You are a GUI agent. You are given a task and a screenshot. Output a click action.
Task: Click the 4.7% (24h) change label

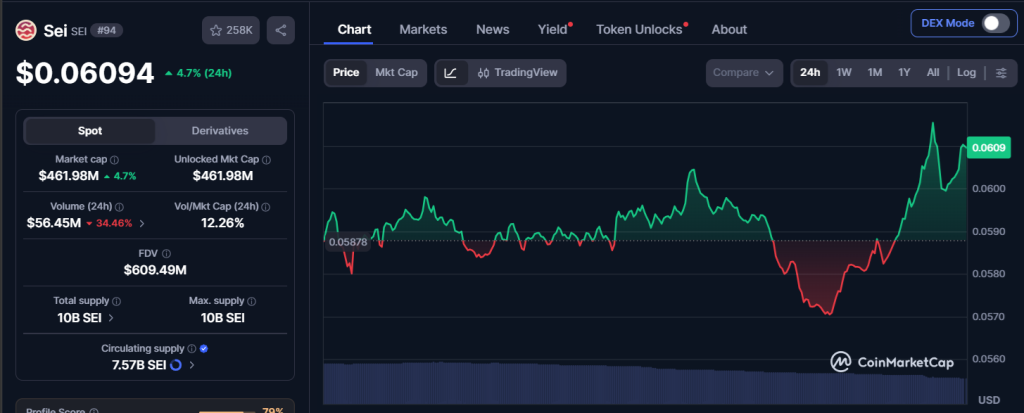[198, 73]
